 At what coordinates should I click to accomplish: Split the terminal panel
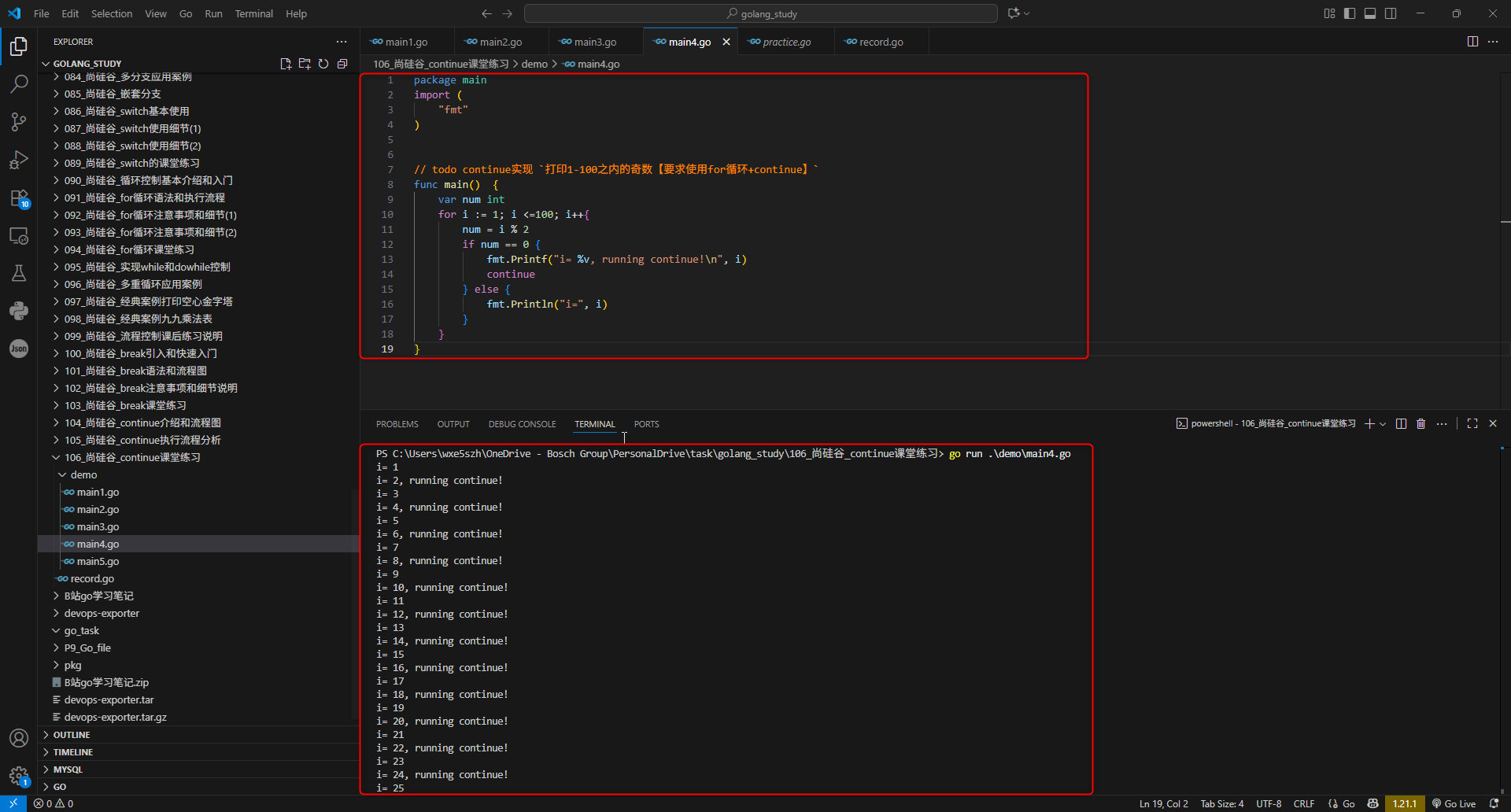1401,423
